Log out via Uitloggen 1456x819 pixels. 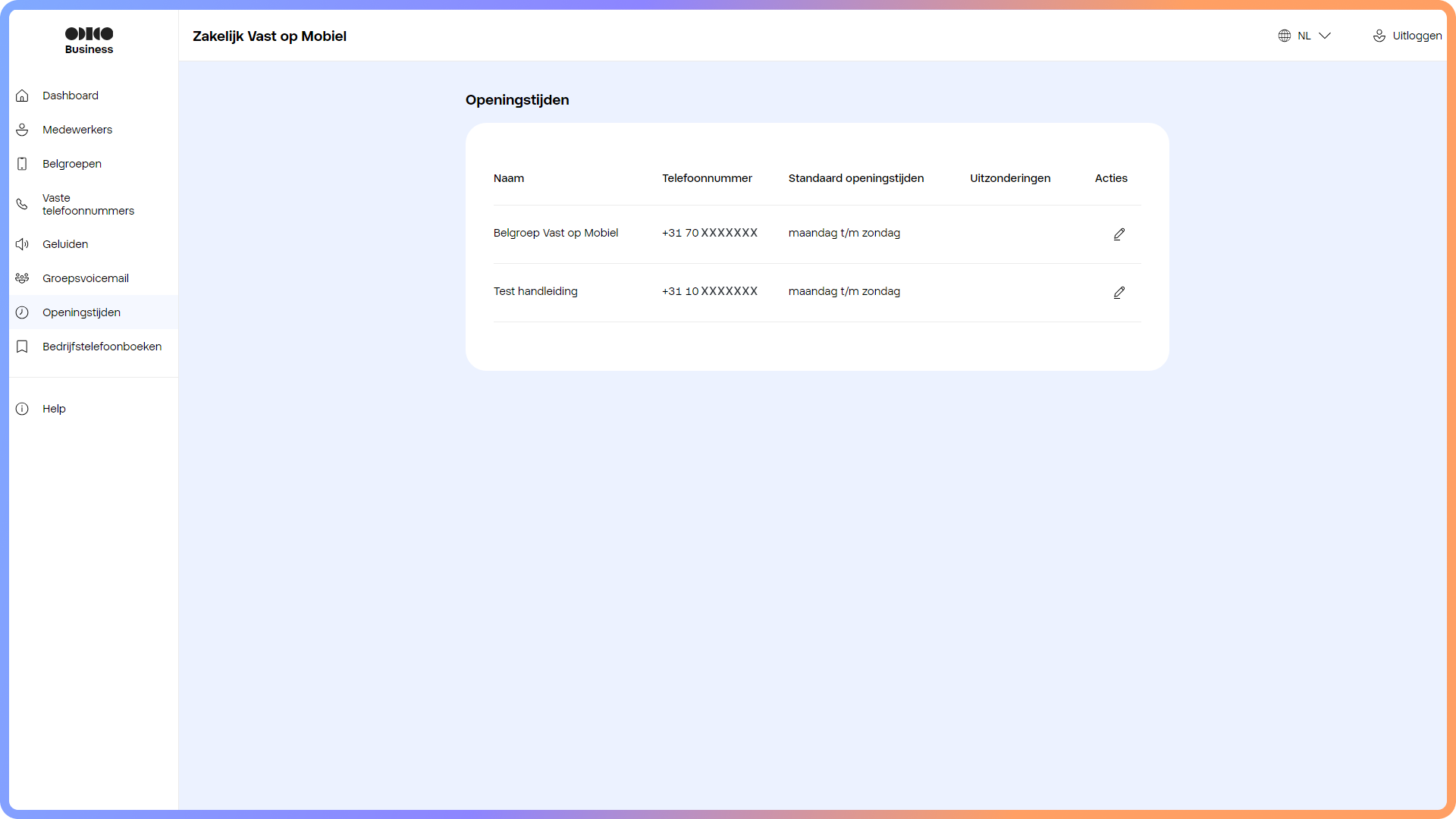pyautogui.click(x=1416, y=36)
